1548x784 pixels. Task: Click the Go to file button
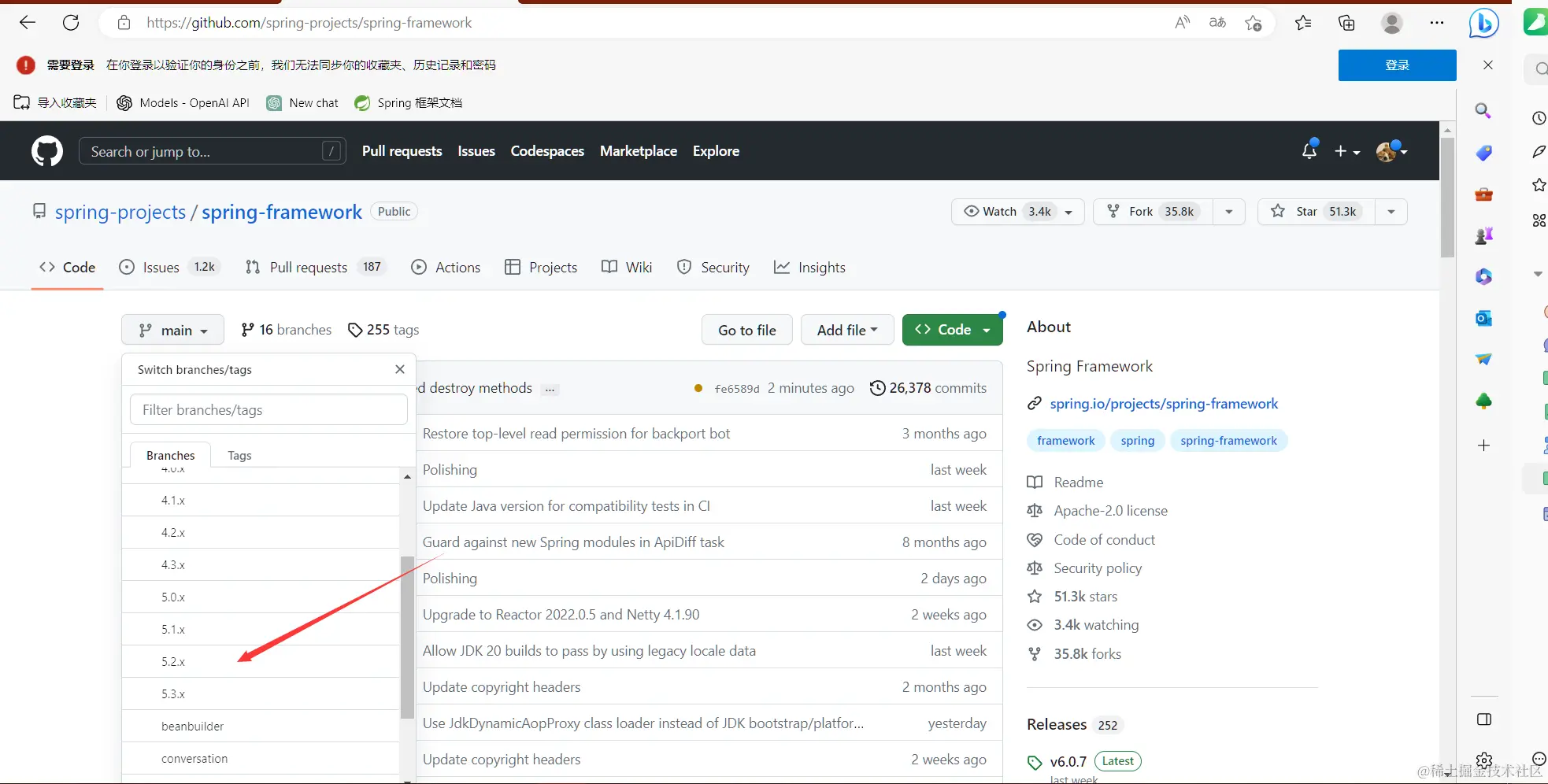(x=746, y=330)
